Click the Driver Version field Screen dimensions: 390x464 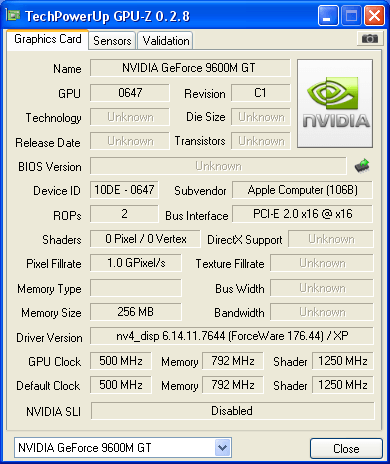point(232,336)
